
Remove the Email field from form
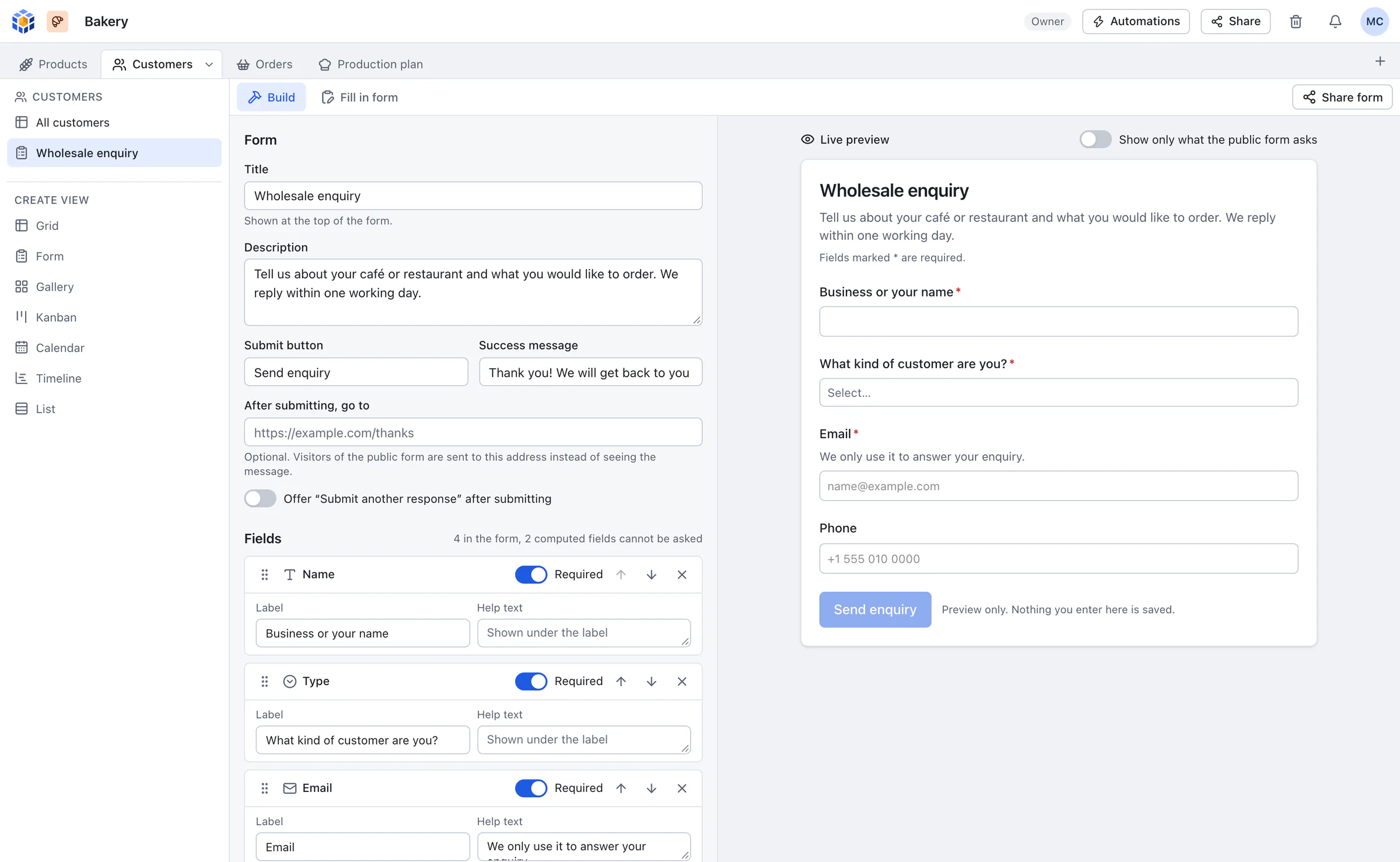pyautogui.click(x=682, y=788)
